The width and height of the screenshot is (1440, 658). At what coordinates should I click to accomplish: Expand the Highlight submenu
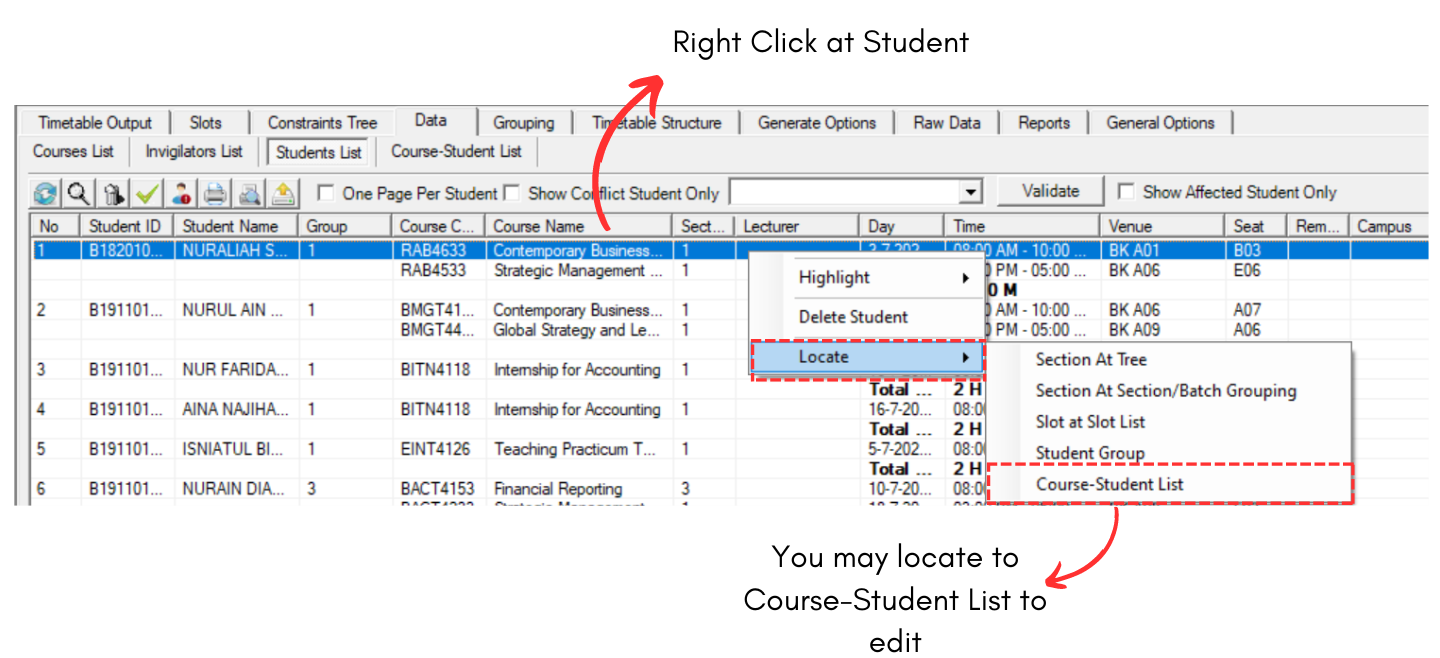pyautogui.click(x=885, y=278)
